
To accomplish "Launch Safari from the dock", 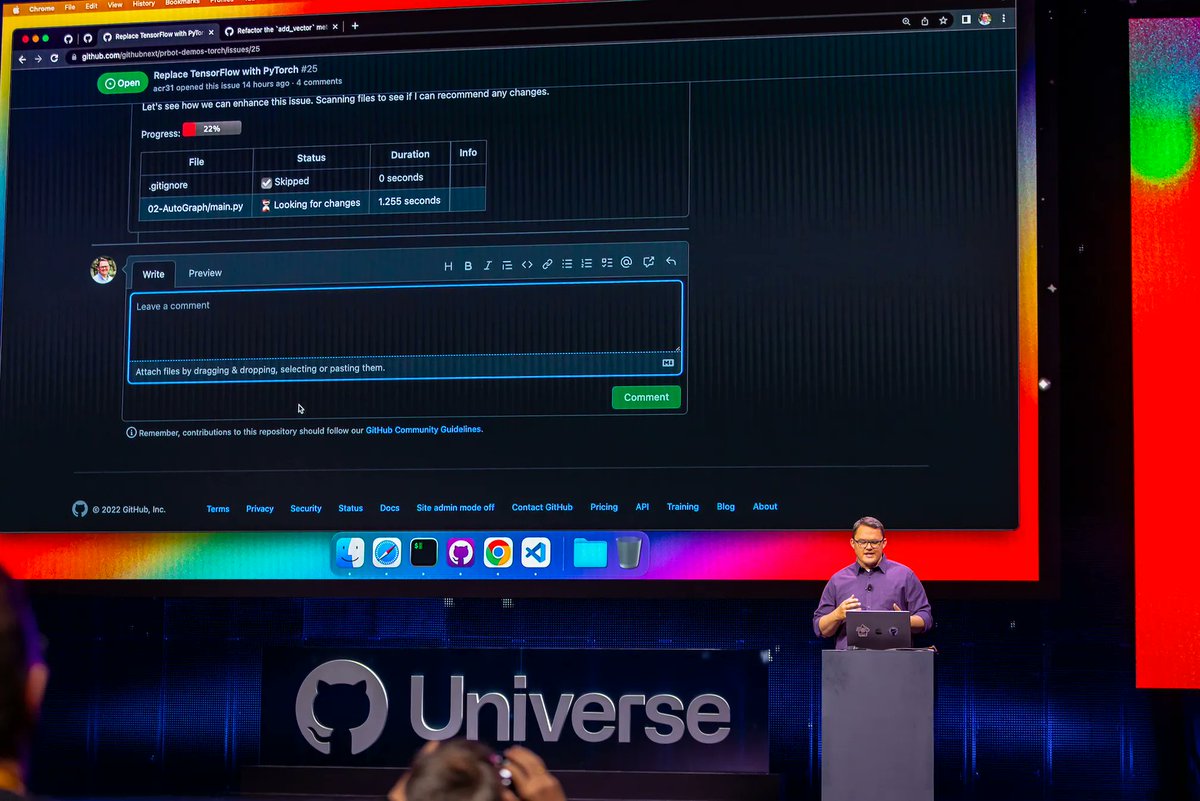I will [x=387, y=552].
